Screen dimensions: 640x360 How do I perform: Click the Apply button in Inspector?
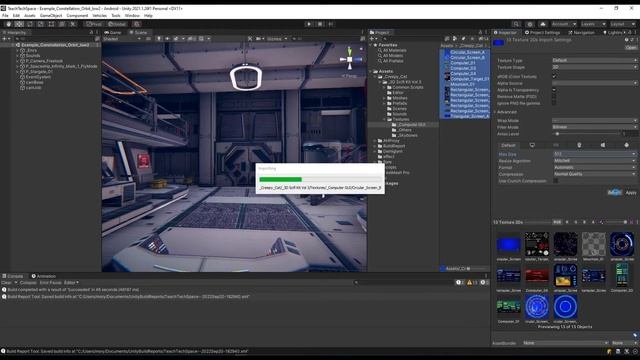[x=631, y=192]
